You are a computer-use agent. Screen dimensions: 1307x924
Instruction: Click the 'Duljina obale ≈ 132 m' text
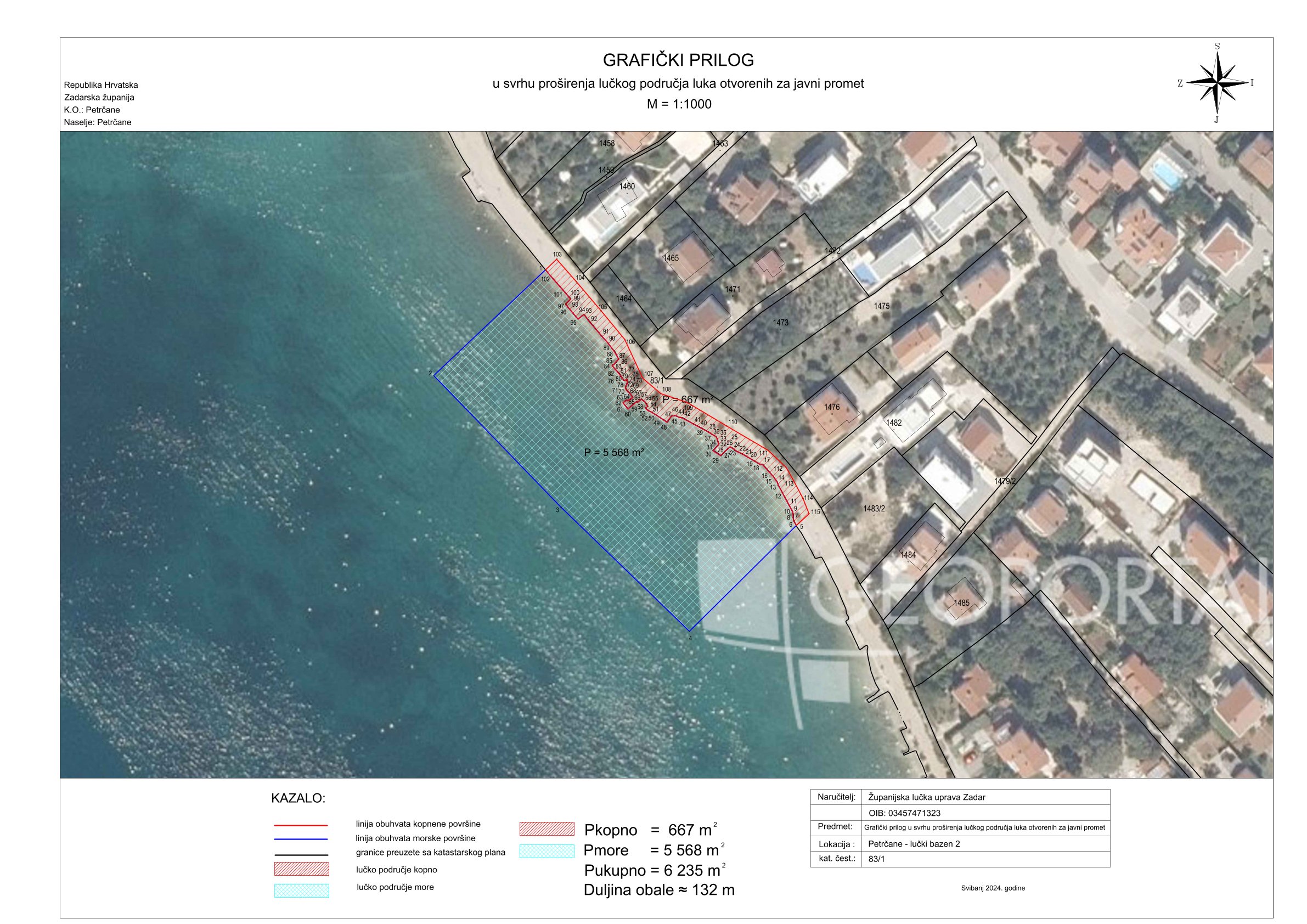pyautogui.click(x=658, y=890)
